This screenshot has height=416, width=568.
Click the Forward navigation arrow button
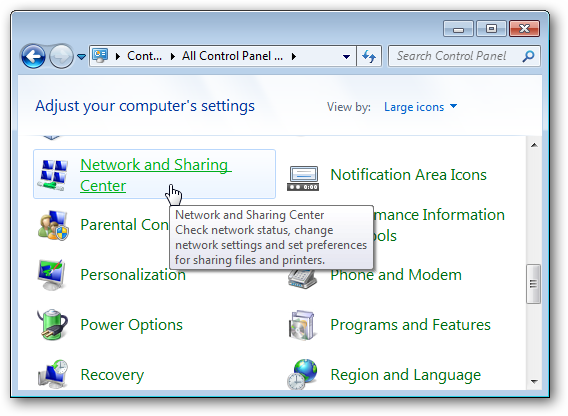point(61,56)
